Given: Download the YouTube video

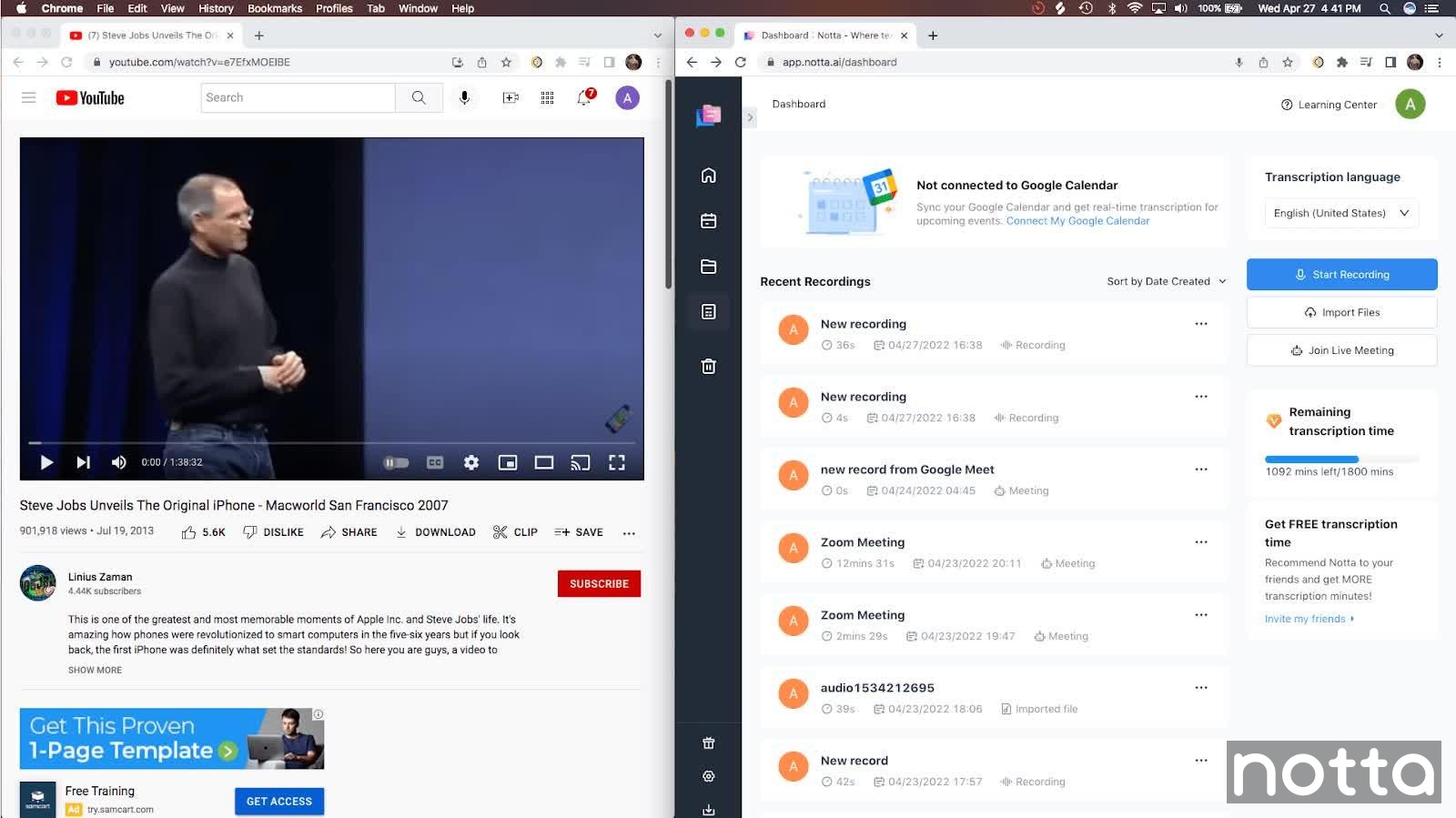Looking at the screenshot, I should 435,532.
